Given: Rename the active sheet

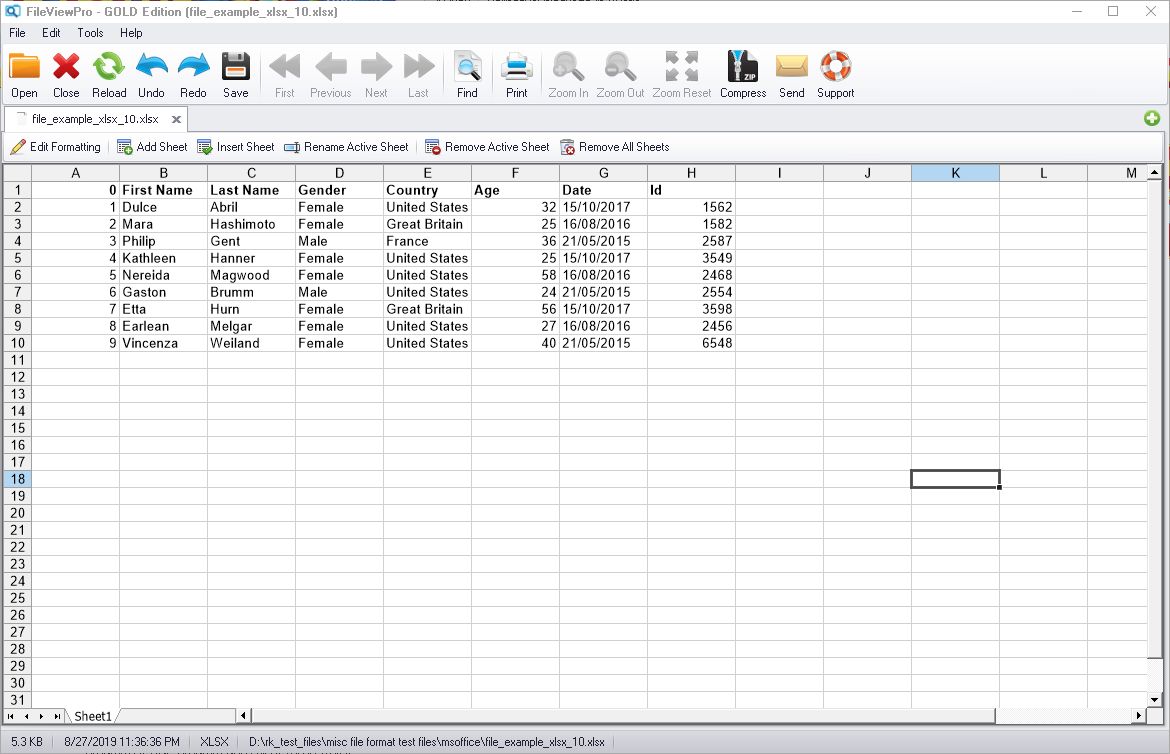Looking at the screenshot, I should coord(346,147).
